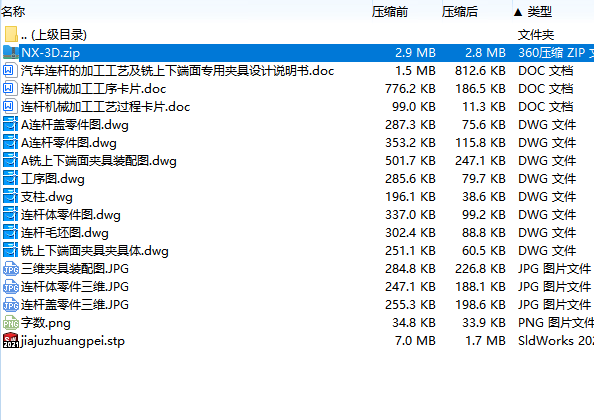Image resolution: width=594 pixels, height=420 pixels.
Task: Click the DWG icon for A铣上下端面夹具装配图.dwg
Action: point(10,161)
